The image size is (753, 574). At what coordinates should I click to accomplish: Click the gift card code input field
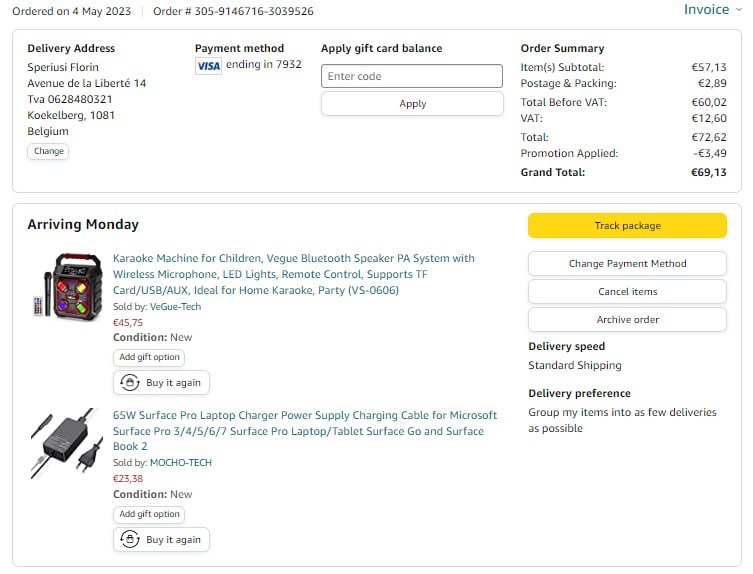pyautogui.click(x=411, y=76)
